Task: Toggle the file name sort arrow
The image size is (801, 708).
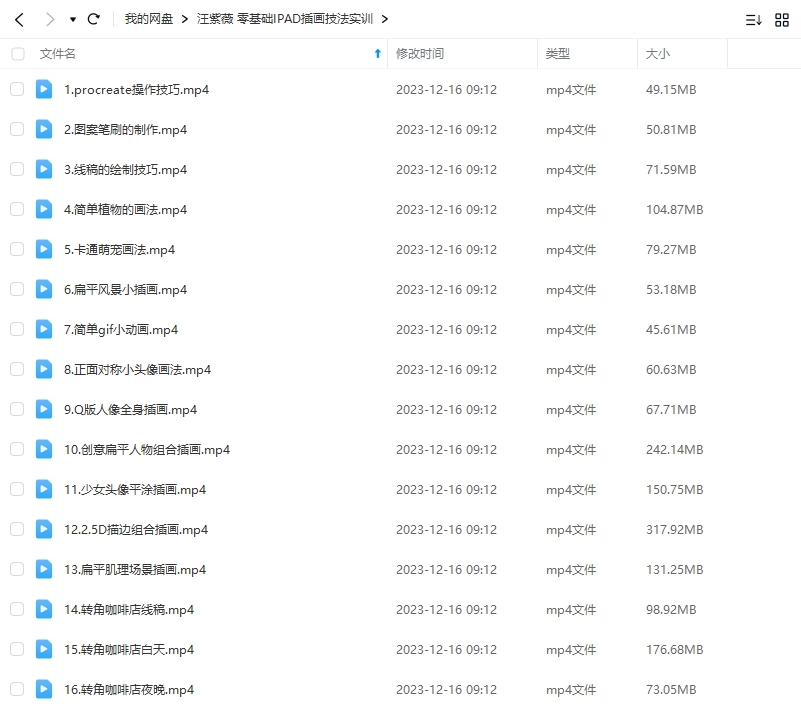Action: coord(377,54)
